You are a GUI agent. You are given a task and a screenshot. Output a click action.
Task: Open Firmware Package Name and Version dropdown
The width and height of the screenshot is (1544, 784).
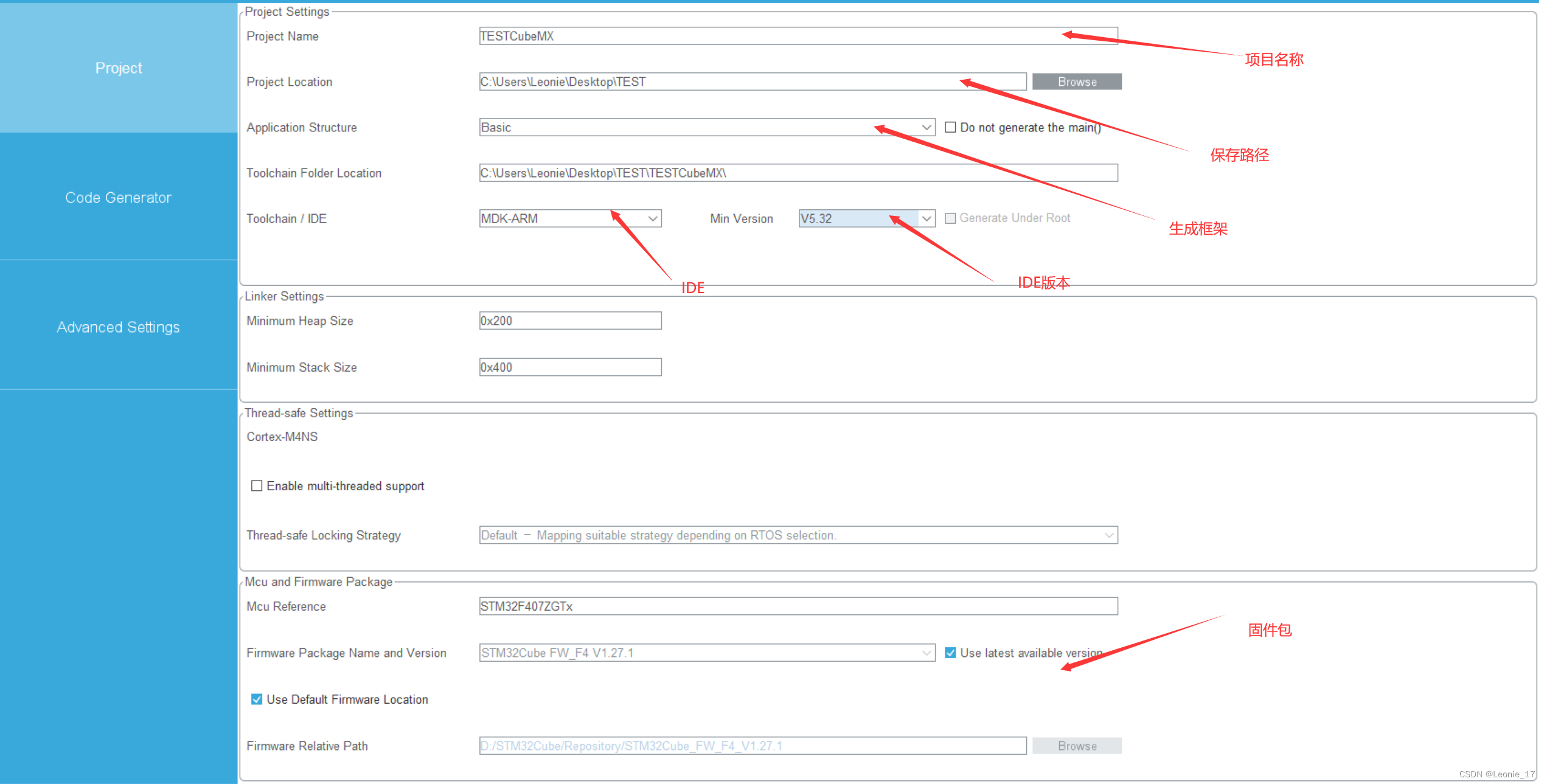pos(707,653)
